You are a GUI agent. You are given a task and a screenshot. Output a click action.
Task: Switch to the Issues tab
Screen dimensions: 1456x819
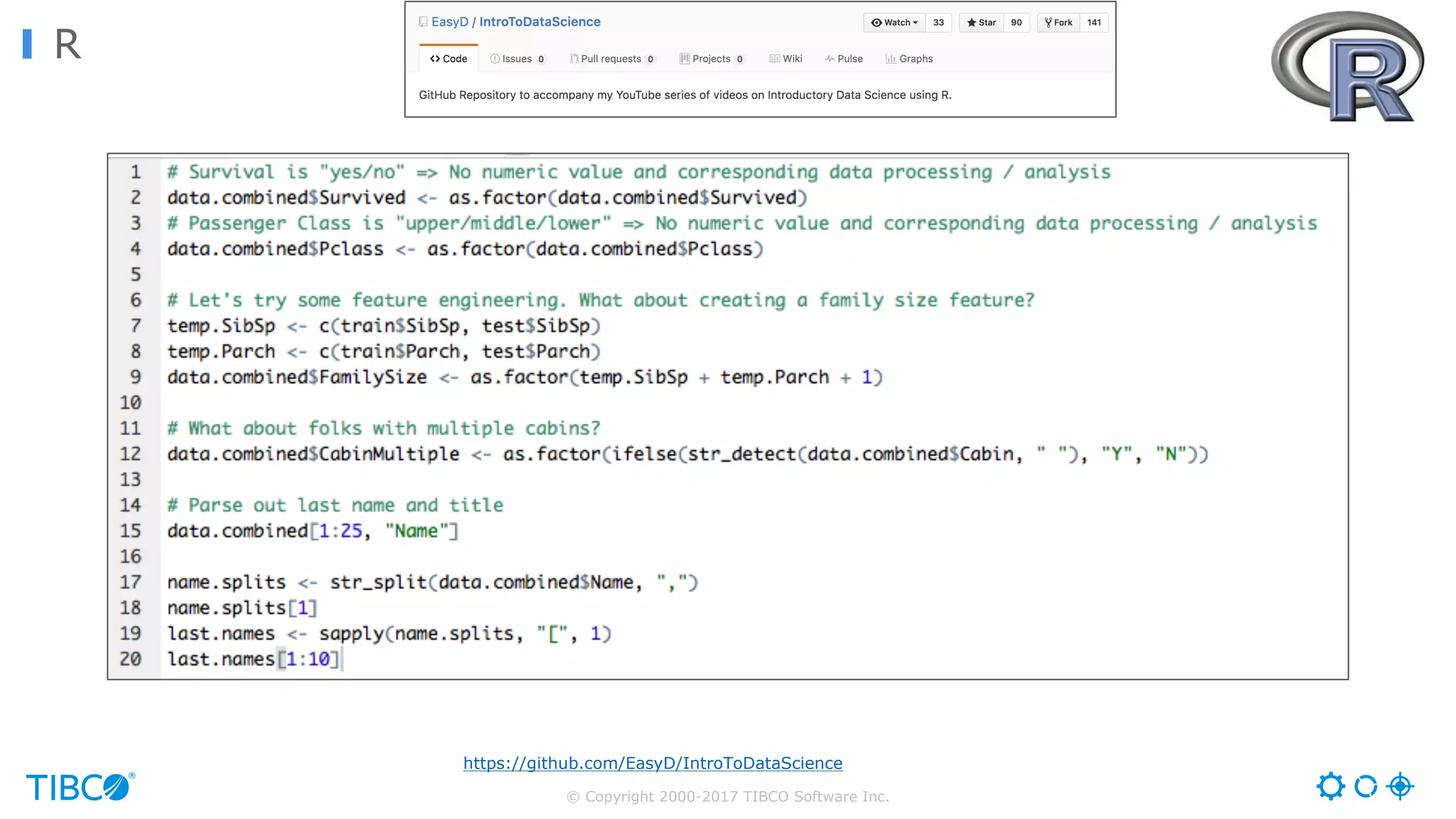(518, 59)
